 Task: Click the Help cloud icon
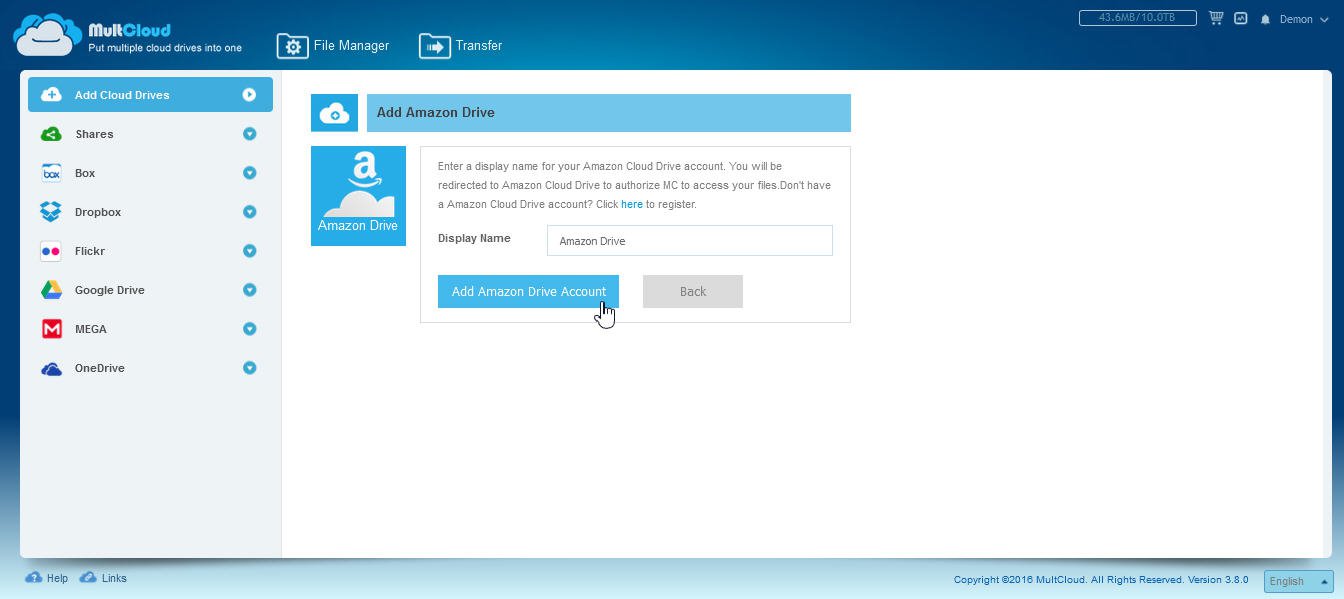pos(33,578)
